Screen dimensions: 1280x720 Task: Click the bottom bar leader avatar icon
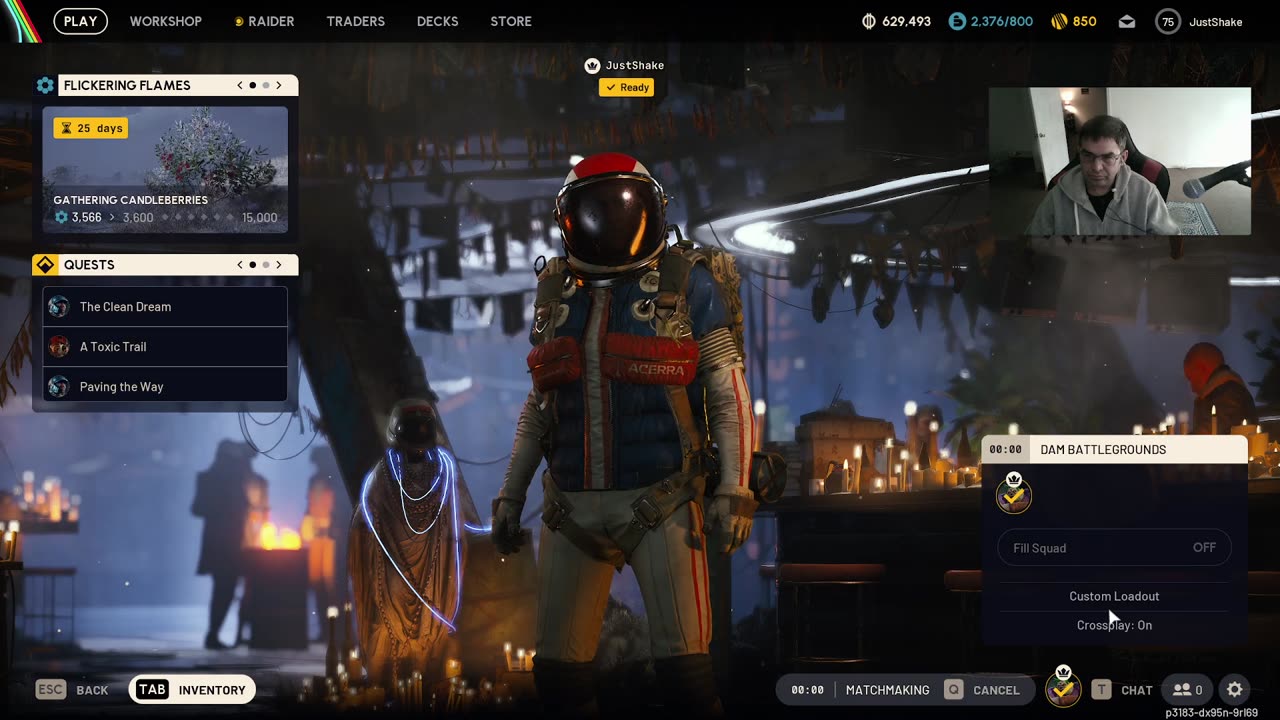pos(1063,687)
